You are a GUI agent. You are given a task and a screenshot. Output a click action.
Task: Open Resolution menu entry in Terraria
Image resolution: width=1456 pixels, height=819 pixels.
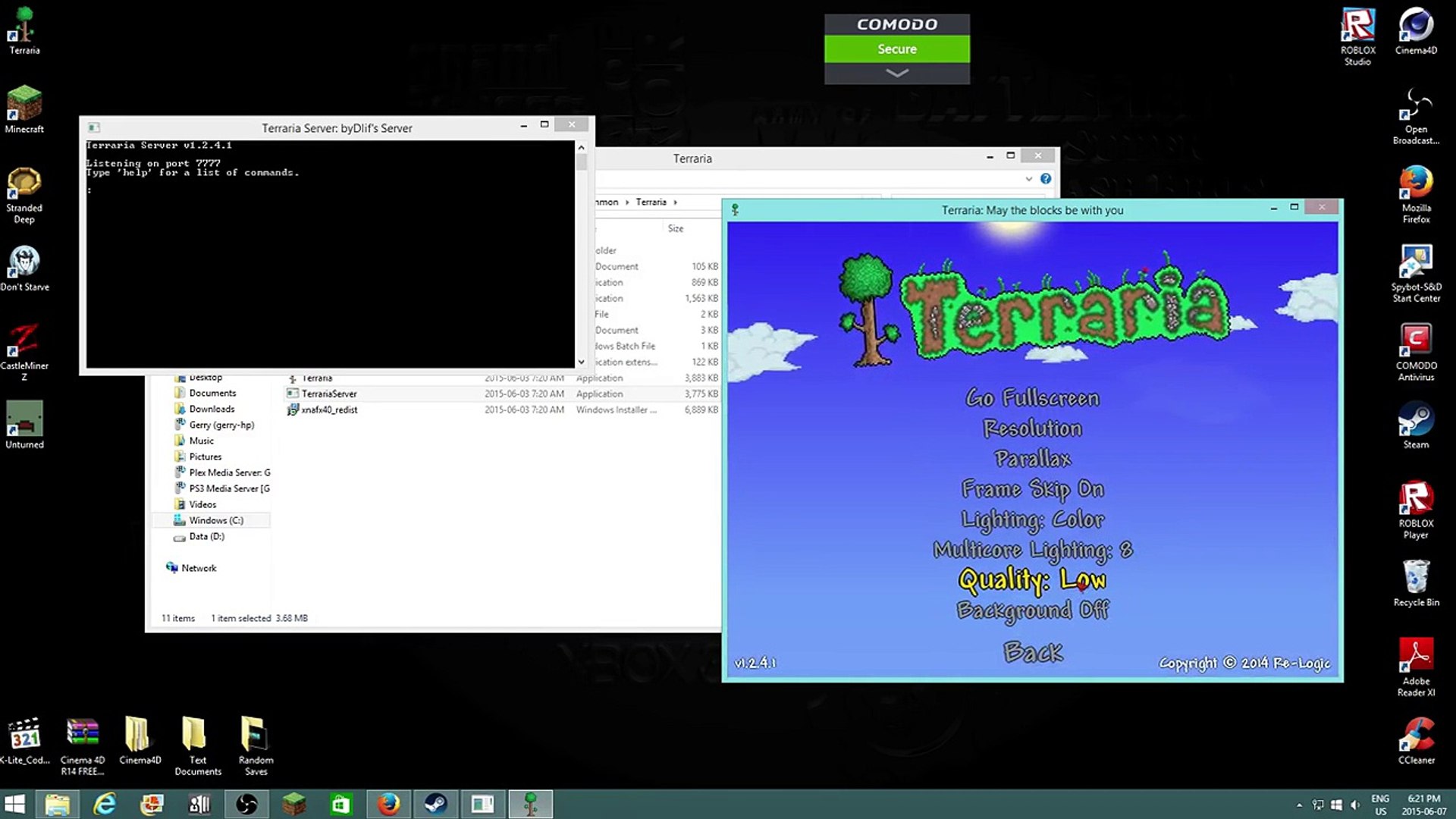[x=1032, y=428]
